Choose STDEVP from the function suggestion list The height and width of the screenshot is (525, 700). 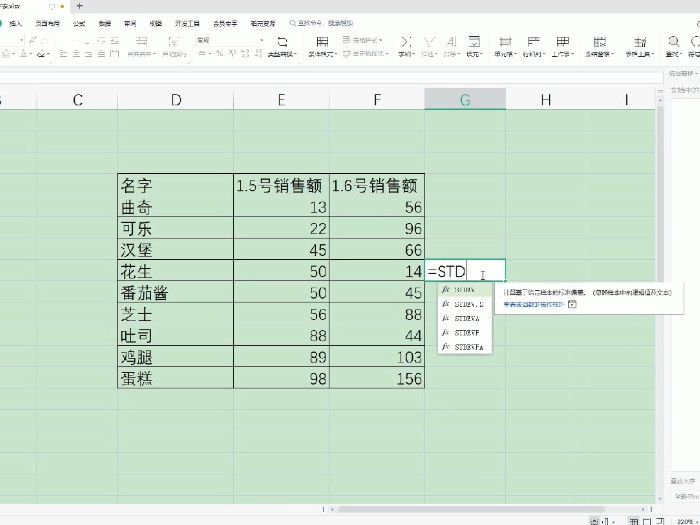coord(465,333)
